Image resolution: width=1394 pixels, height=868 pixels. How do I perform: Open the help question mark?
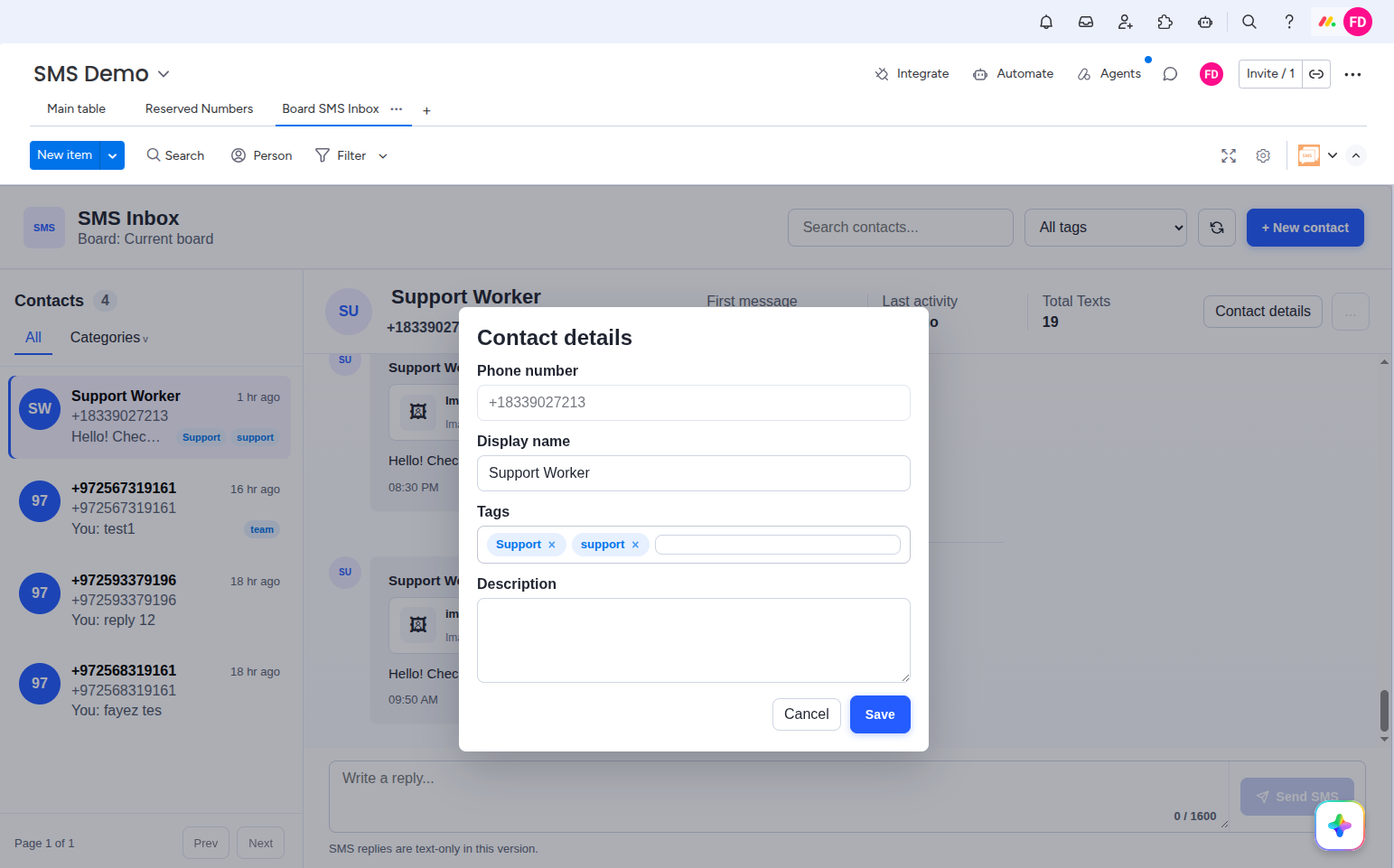(1289, 22)
